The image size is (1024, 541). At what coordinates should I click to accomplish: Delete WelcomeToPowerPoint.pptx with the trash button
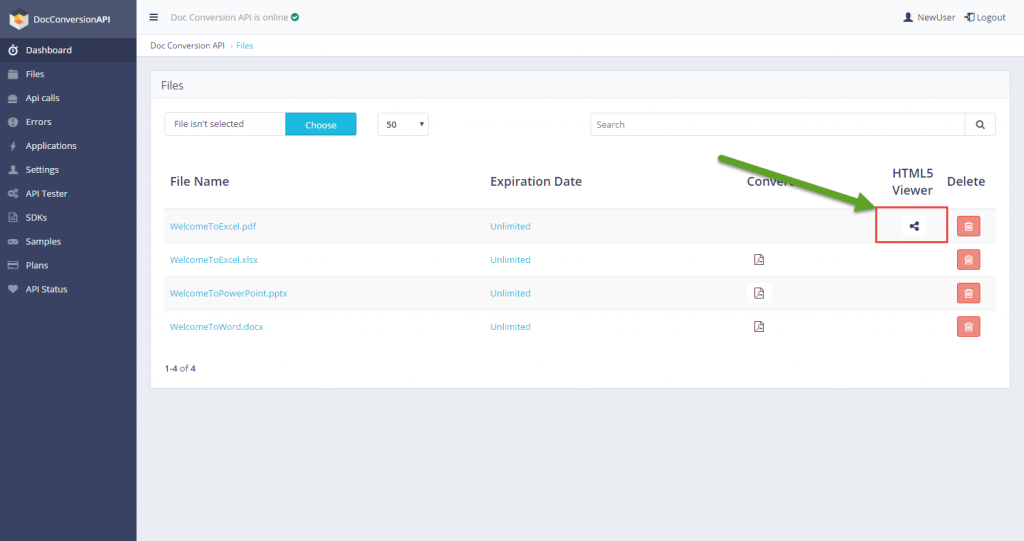(x=968, y=293)
